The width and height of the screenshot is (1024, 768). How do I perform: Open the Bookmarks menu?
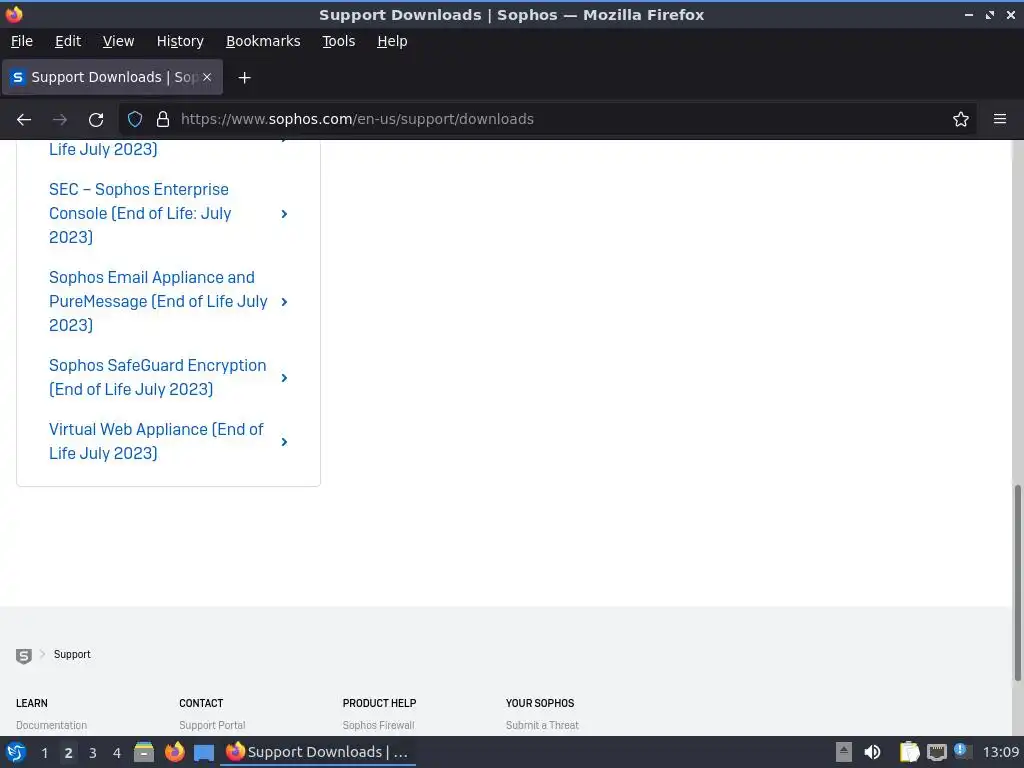point(263,41)
